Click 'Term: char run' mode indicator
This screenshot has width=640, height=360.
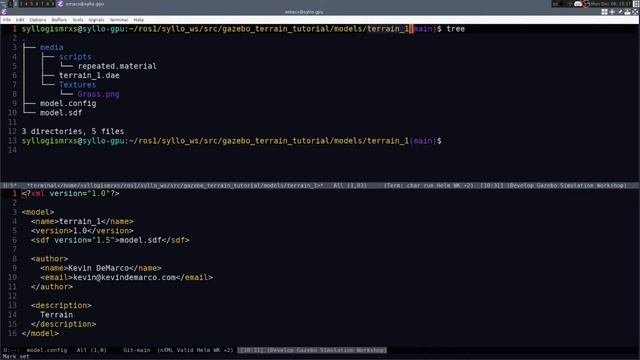tap(407, 186)
